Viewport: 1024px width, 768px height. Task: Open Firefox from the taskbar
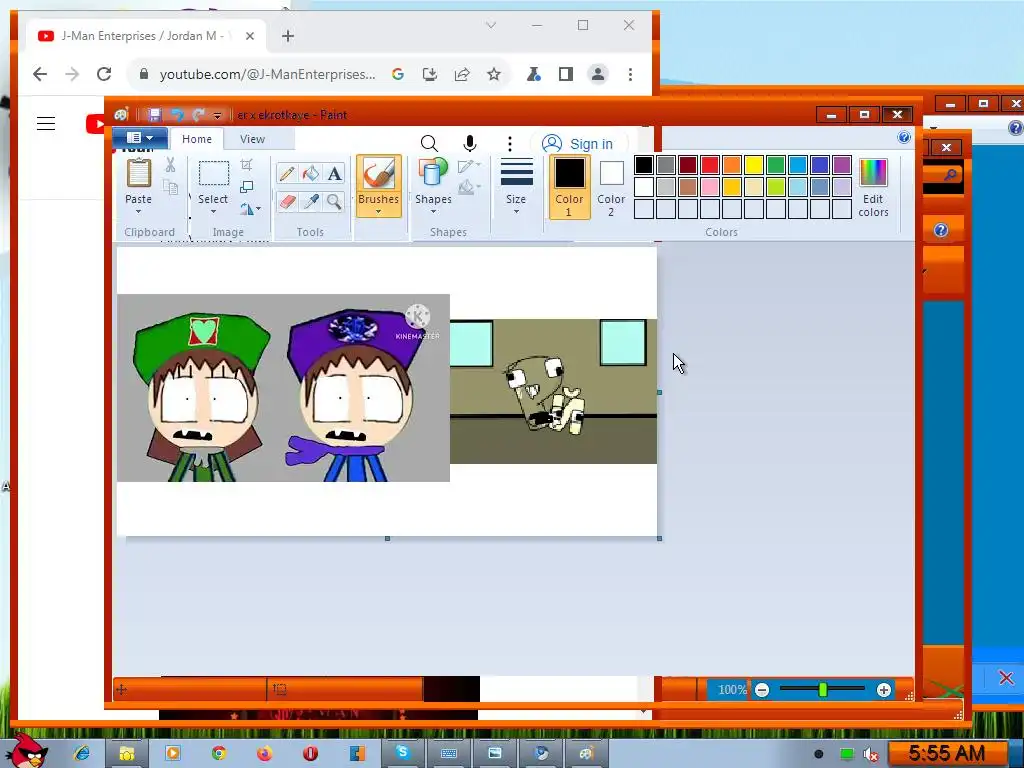coord(264,753)
